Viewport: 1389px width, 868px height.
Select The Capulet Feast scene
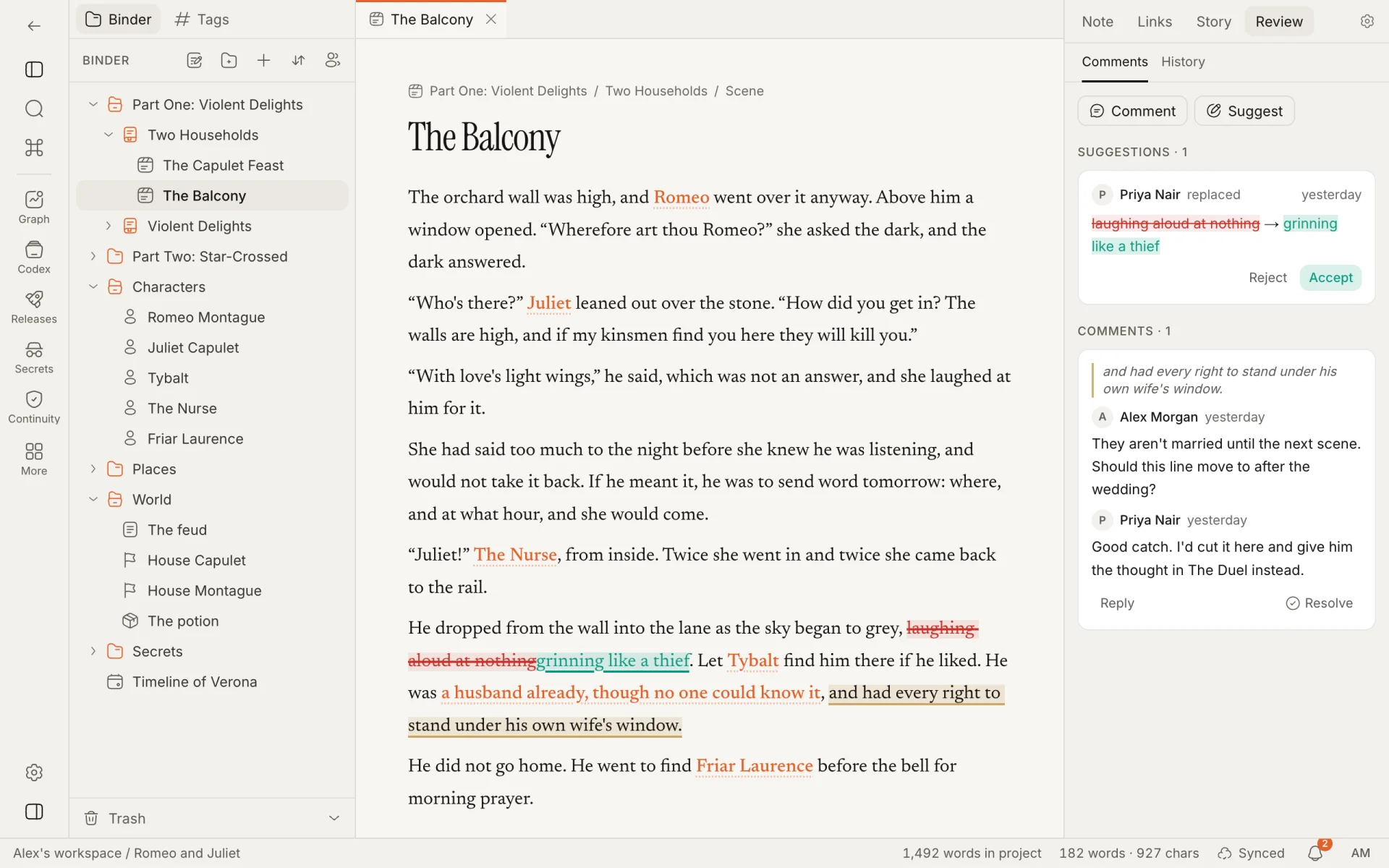click(212, 165)
